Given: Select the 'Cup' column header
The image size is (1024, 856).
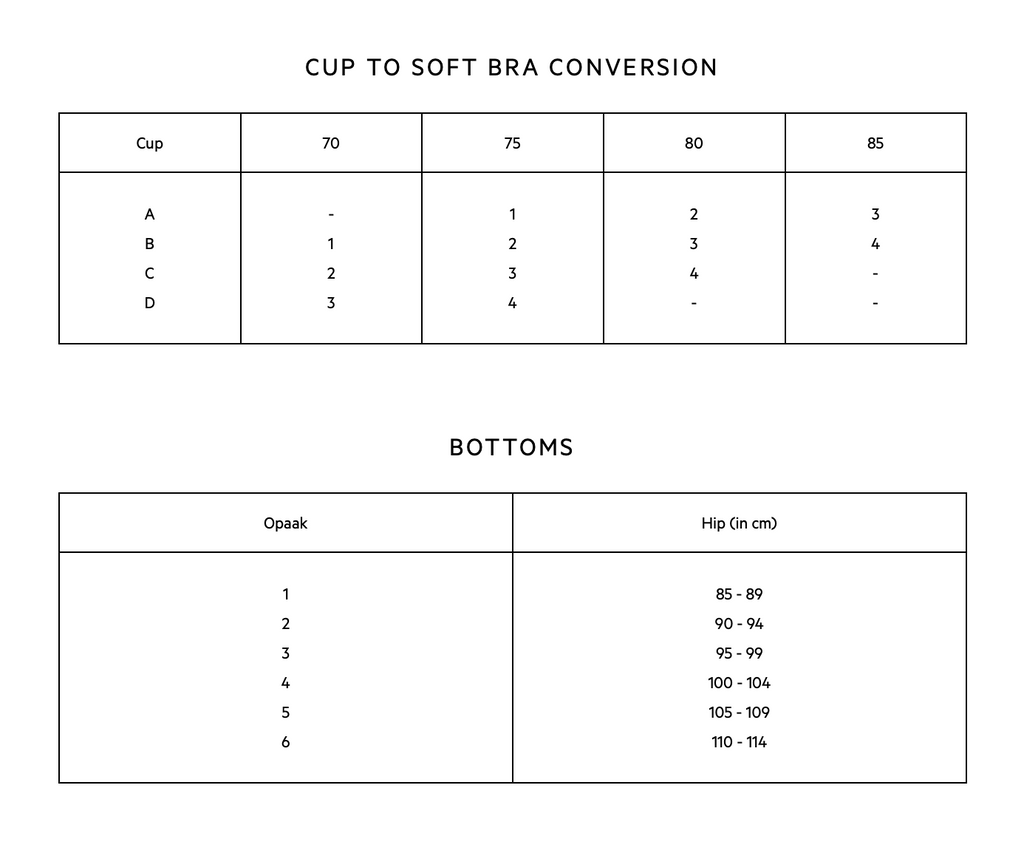Looking at the screenshot, I should [150, 143].
